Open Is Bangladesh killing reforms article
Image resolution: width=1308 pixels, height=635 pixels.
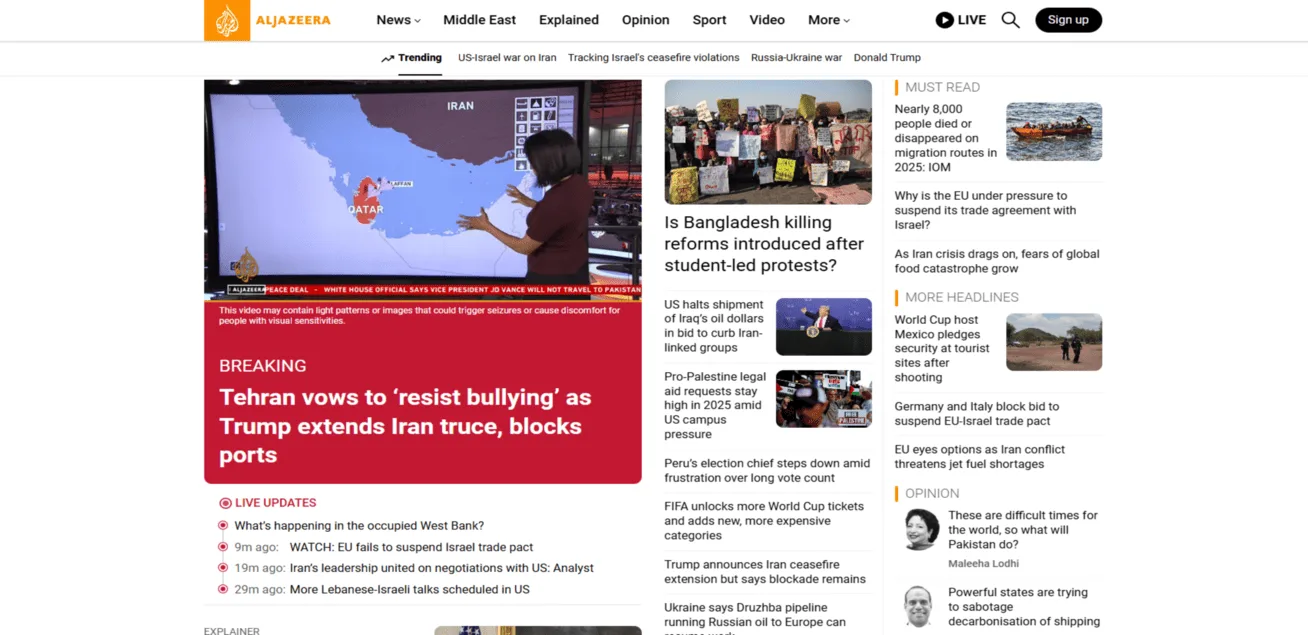point(764,244)
